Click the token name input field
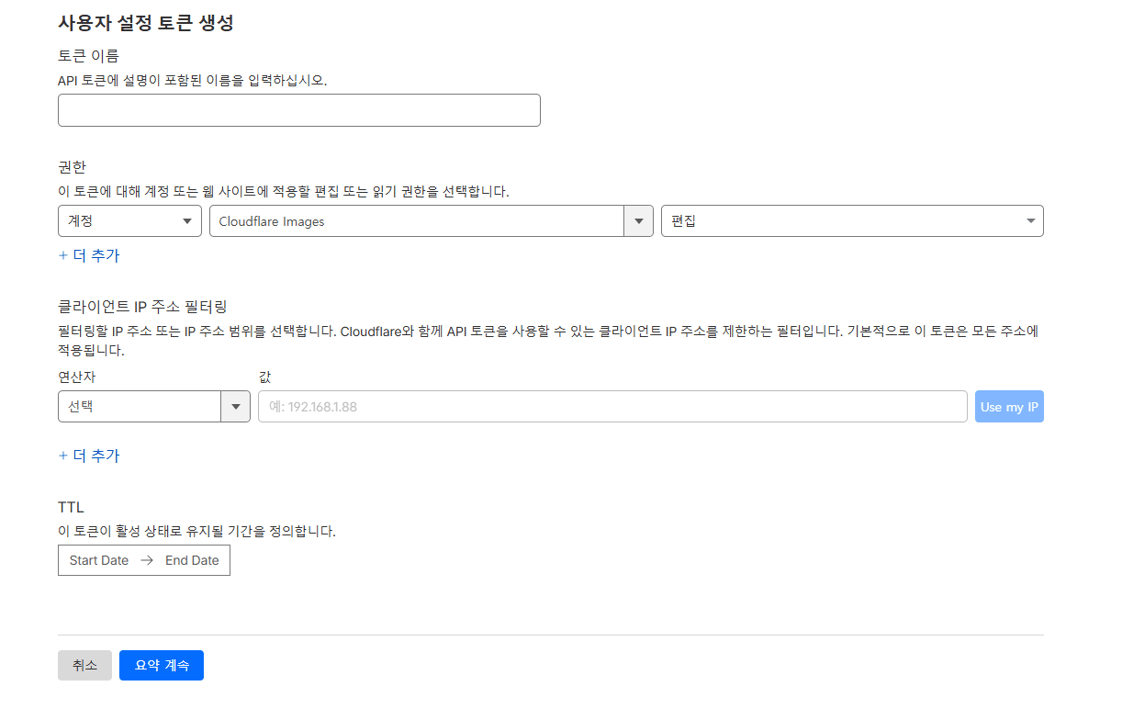The width and height of the screenshot is (1122, 720). pyautogui.click(x=298, y=110)
